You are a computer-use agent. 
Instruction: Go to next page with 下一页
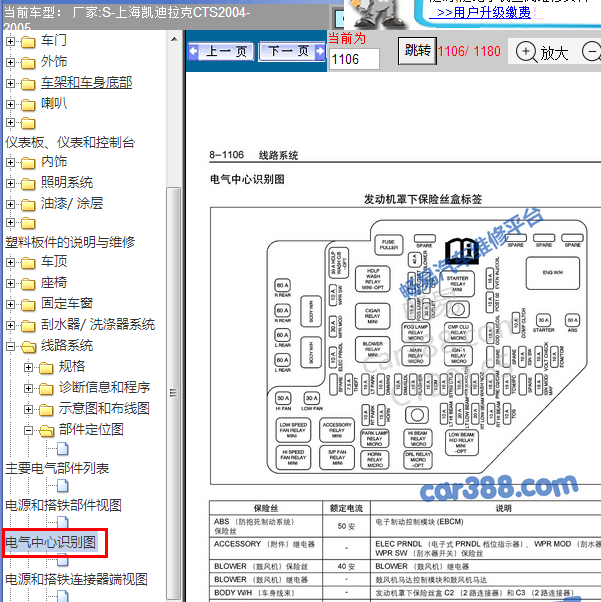click(x=292, y=51)
